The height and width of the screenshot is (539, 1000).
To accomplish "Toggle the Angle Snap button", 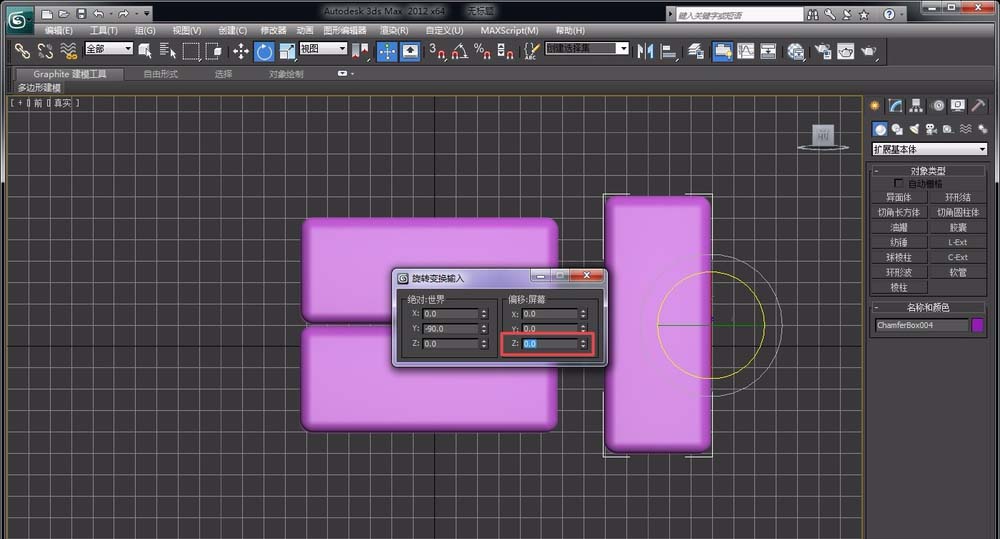I will pyautogui.click(x=458, y=51).
